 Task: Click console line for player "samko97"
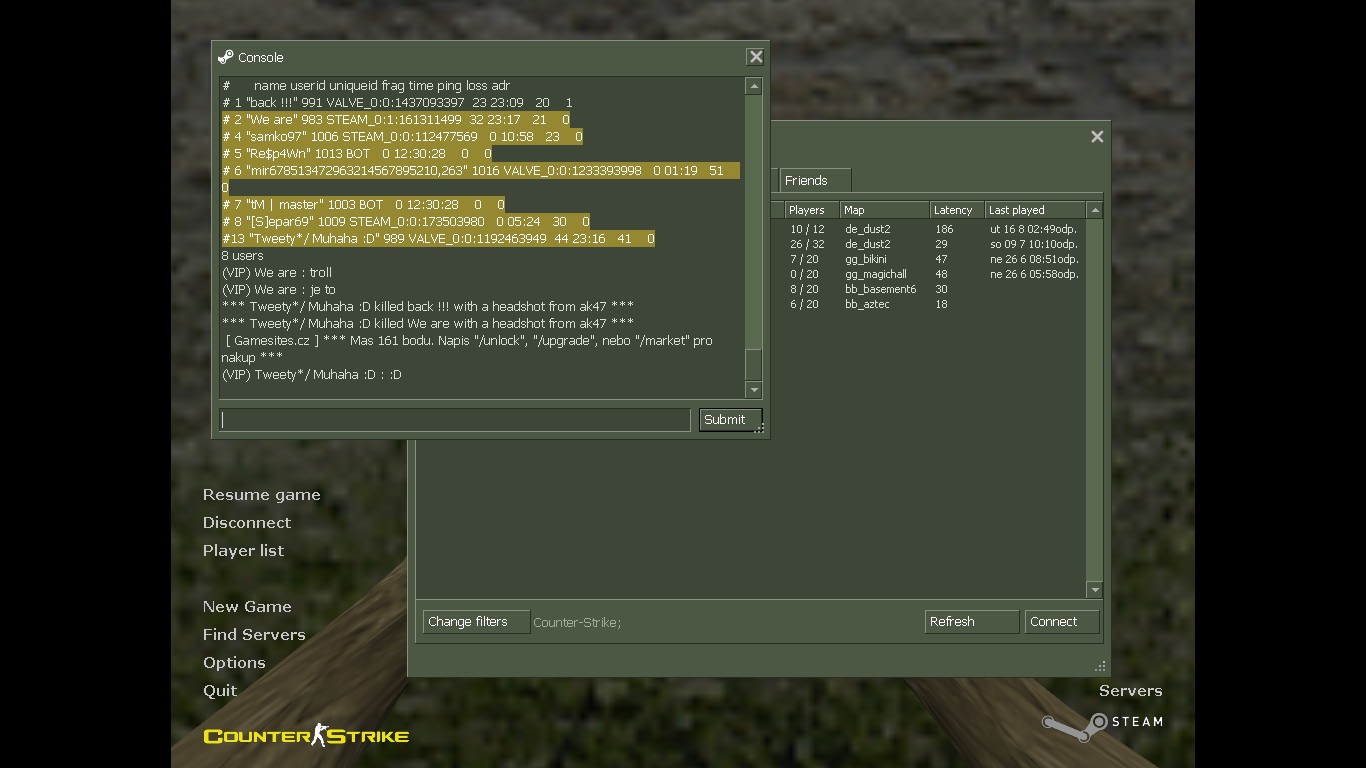(402, 137)
